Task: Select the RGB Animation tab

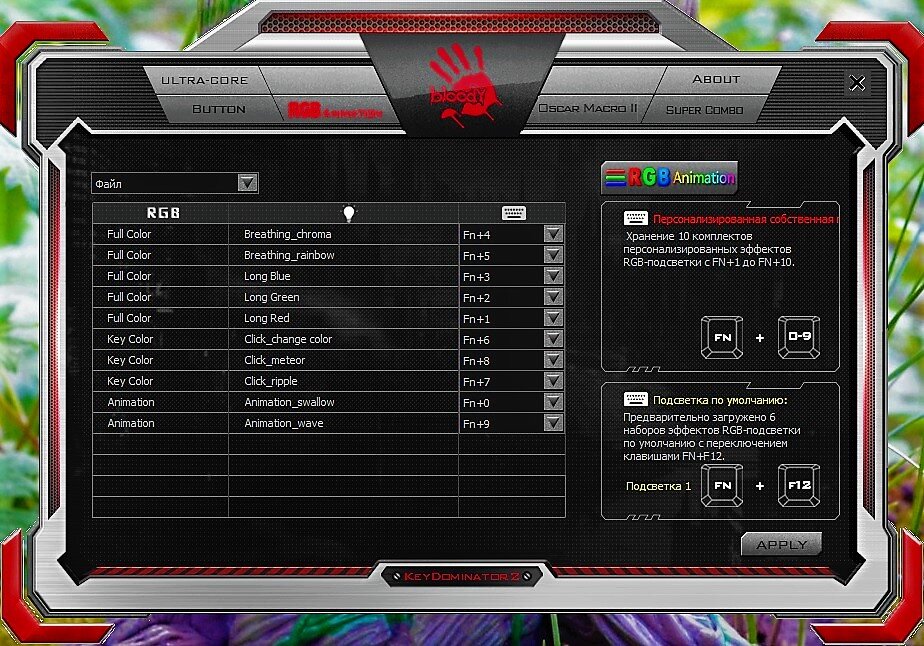Action: pyautogui.click(x=335, y=110)
